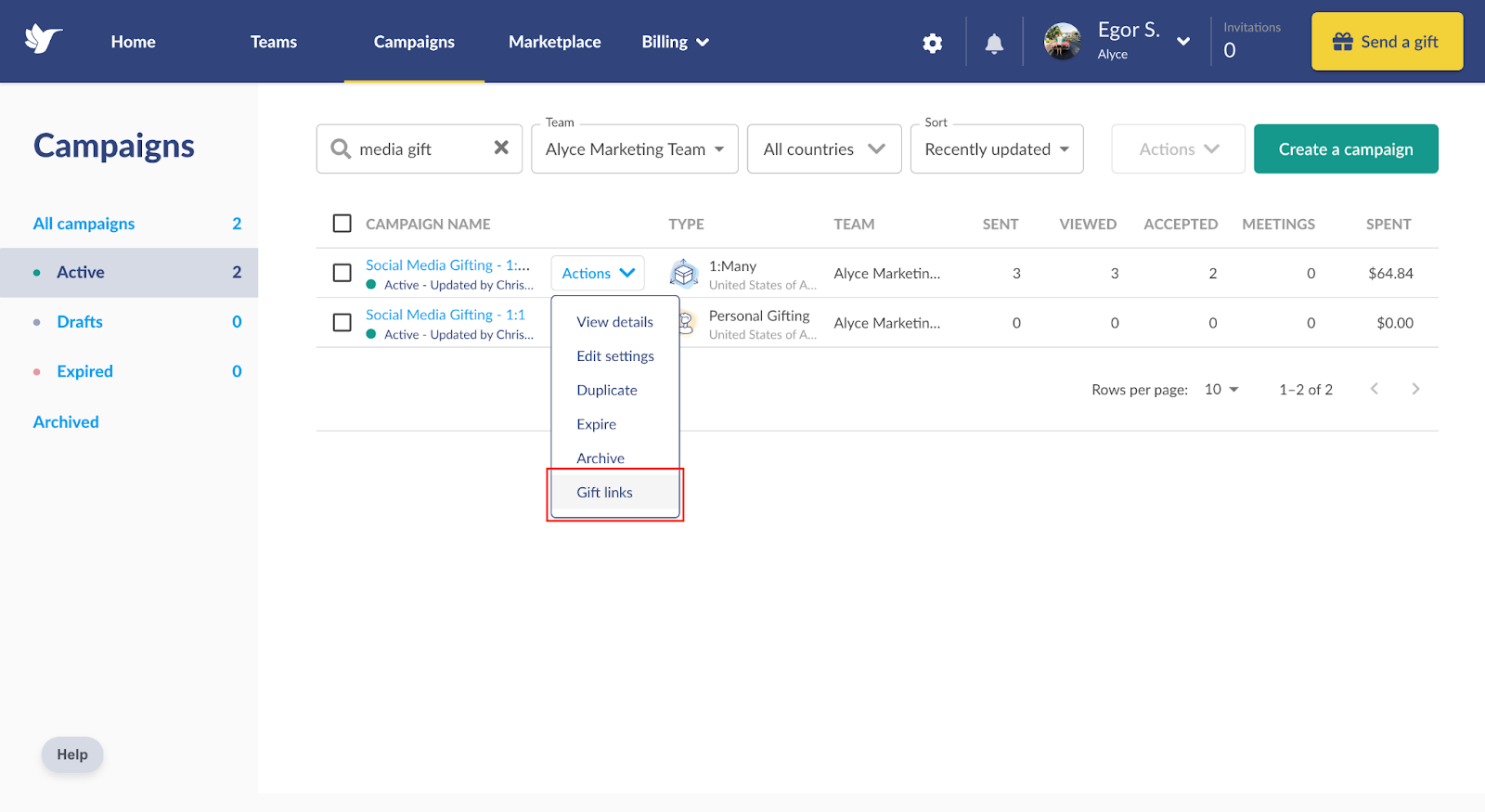Choose View details menu item
The height and width of the screenshot is (812, 1485).
pyautogui.click(x=614, y=322)
